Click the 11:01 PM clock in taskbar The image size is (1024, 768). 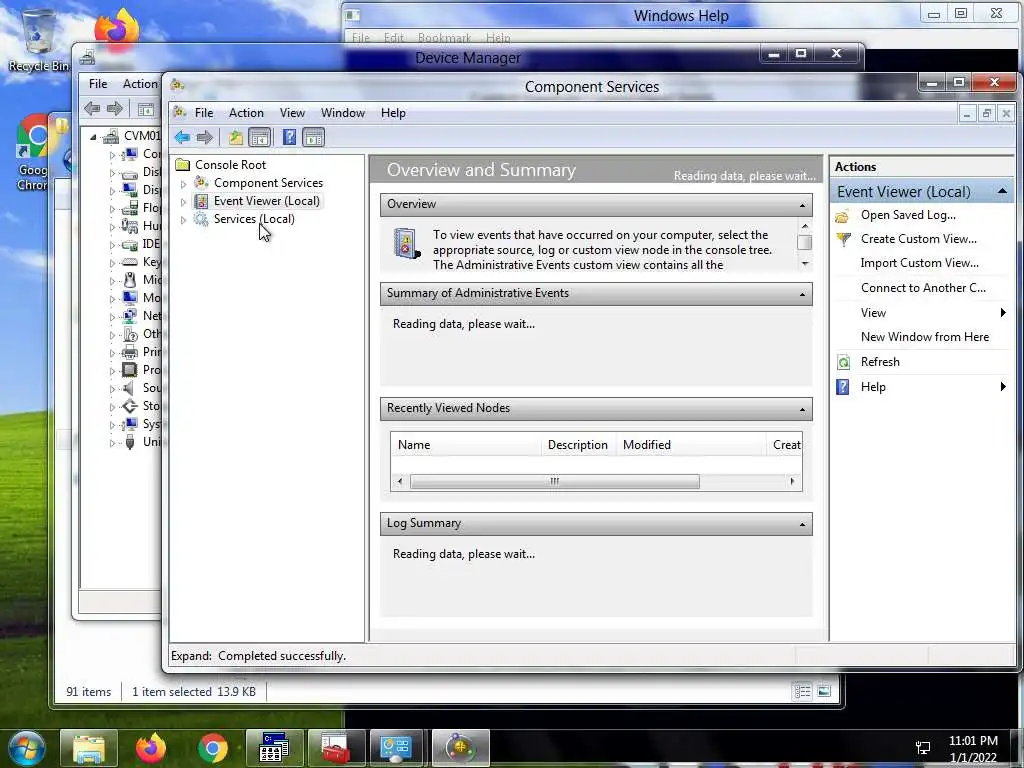[973, 741]
